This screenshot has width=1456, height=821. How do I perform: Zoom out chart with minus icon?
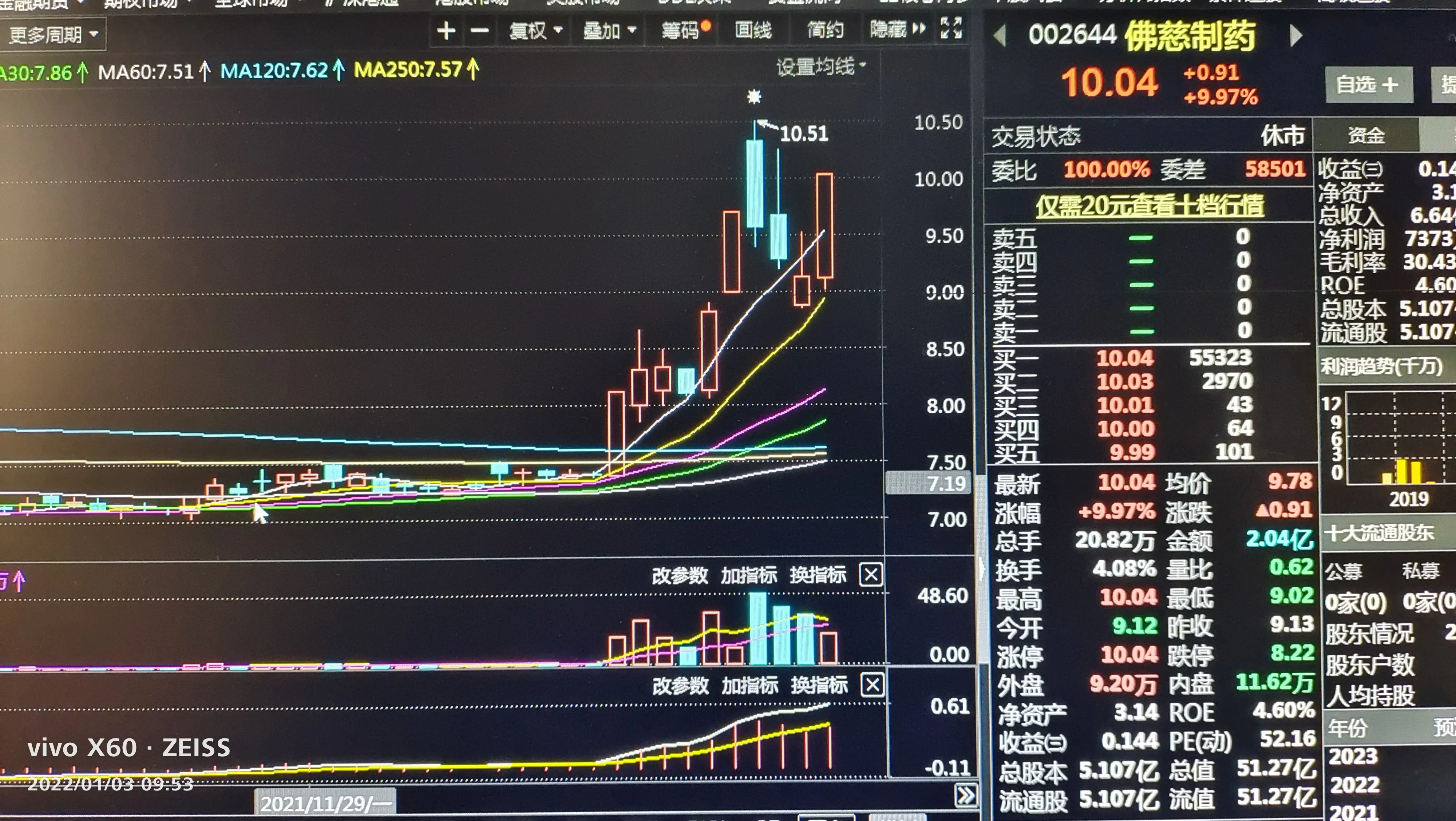479,31
